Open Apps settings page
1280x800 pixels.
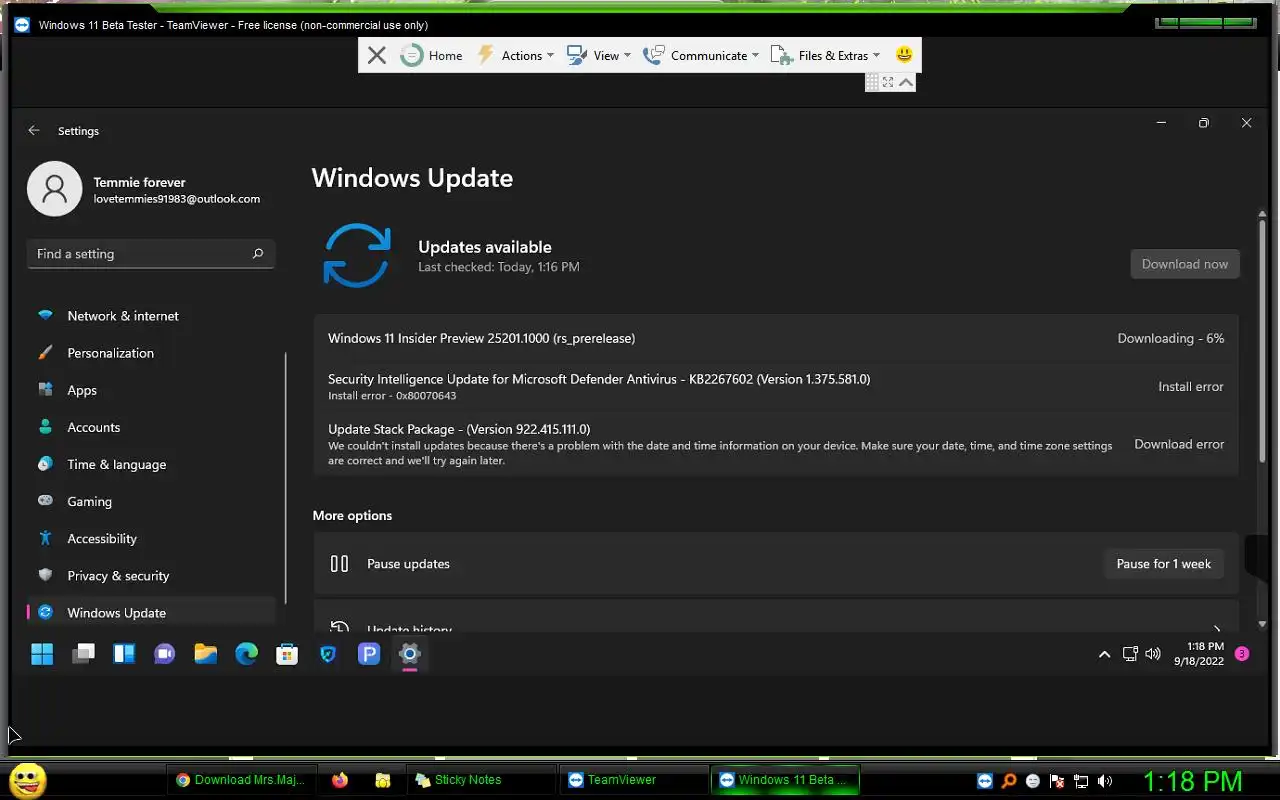tap(151, 390)
